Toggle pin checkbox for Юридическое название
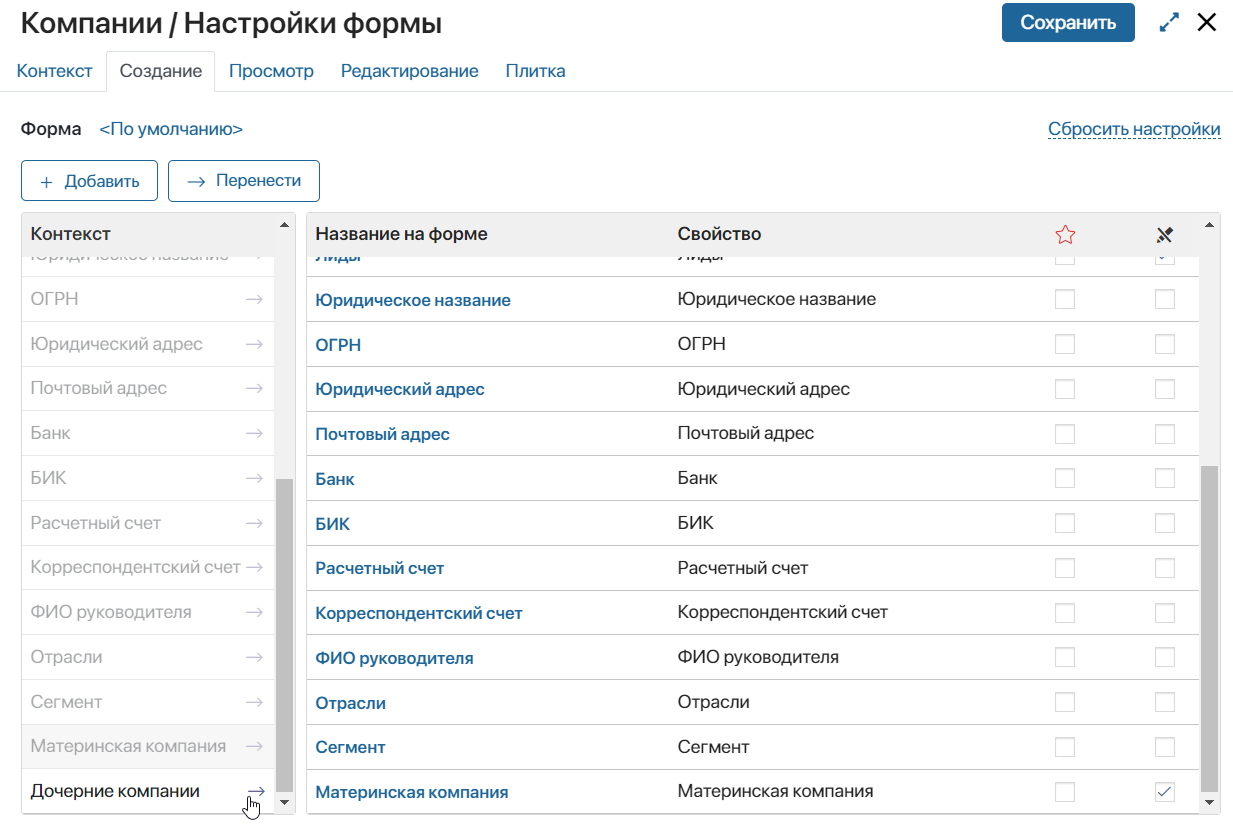1233x824 pixels. [1165, 299]
